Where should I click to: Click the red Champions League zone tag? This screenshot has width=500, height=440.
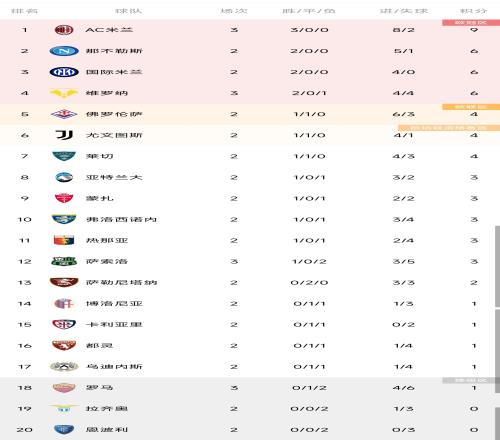471,23
